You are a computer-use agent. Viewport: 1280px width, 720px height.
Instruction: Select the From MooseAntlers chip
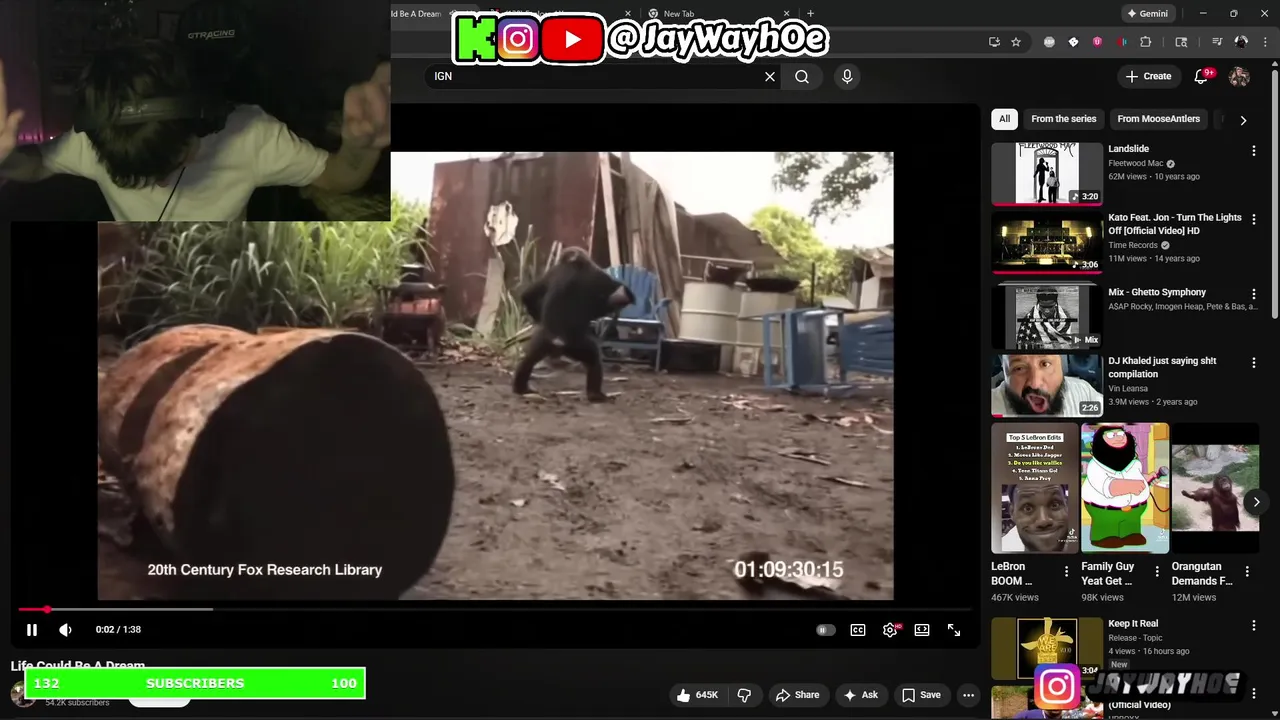(1158, 119)
